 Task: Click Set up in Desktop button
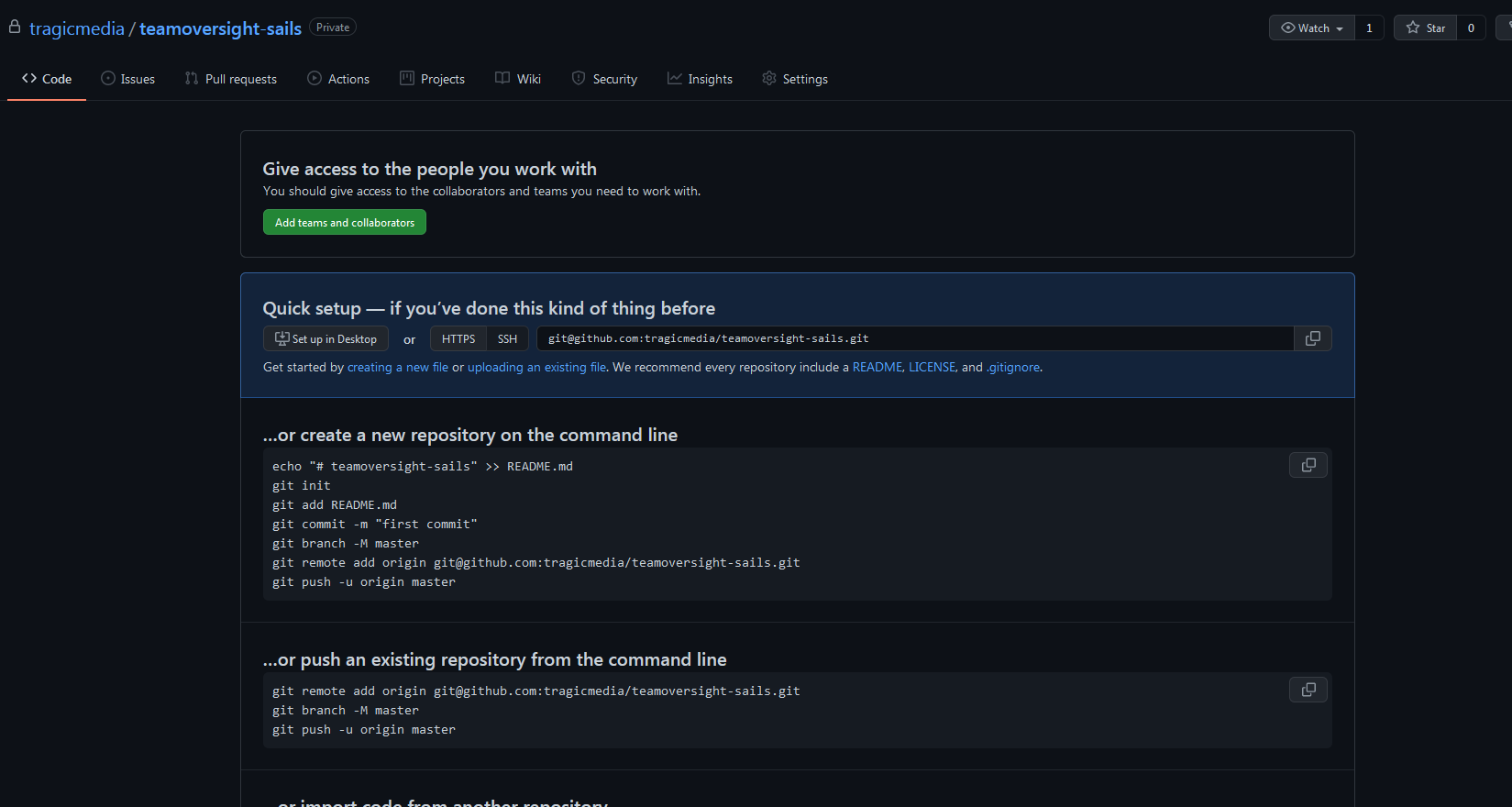pos(326,338)
